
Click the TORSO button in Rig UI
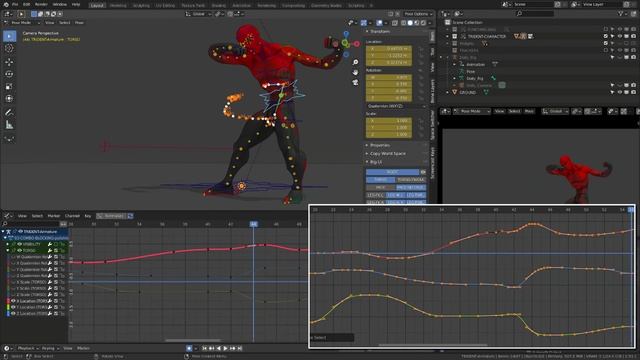(380, 180)
